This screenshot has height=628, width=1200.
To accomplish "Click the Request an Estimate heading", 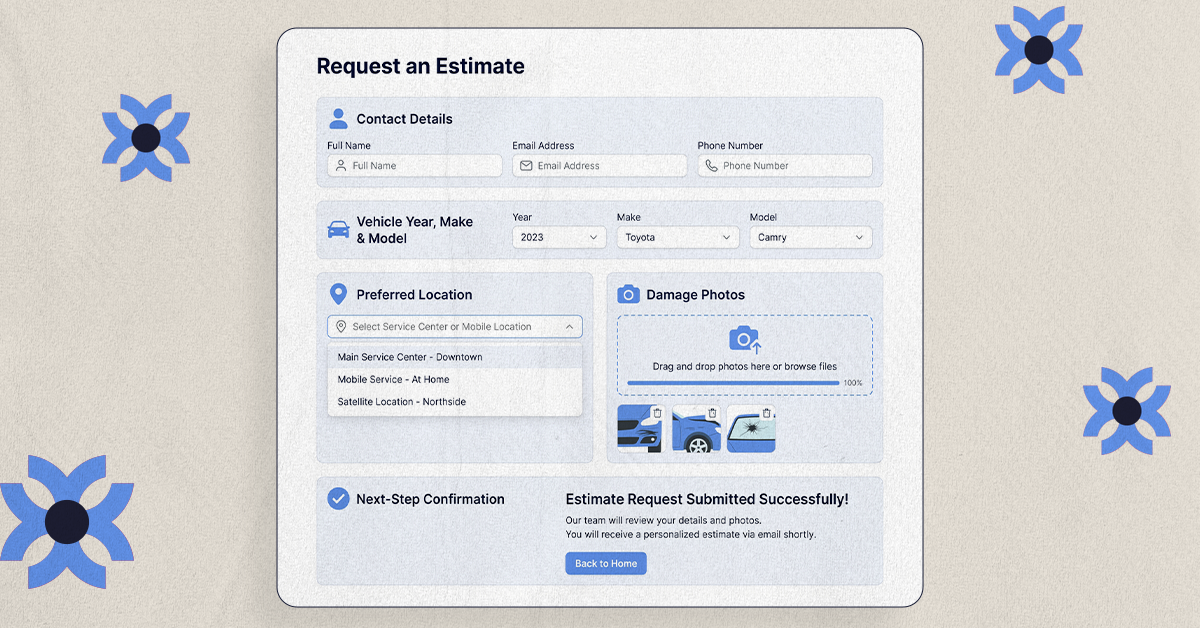I will coord(420,66).
